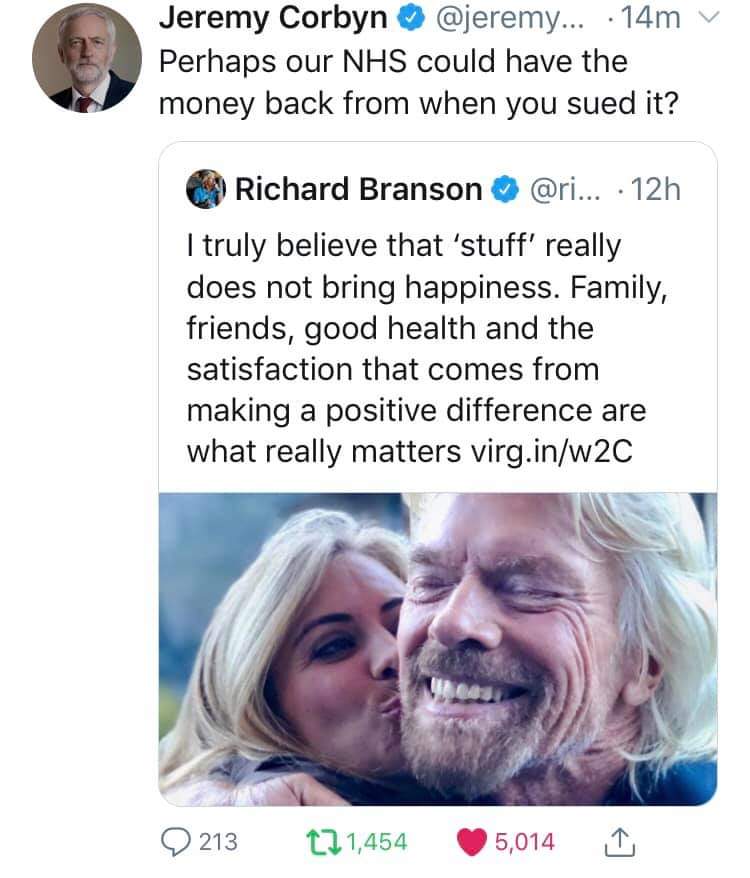Screen dimensions: 750x878
Task: Click the 5,014 likes count
Action: point(523,841)
